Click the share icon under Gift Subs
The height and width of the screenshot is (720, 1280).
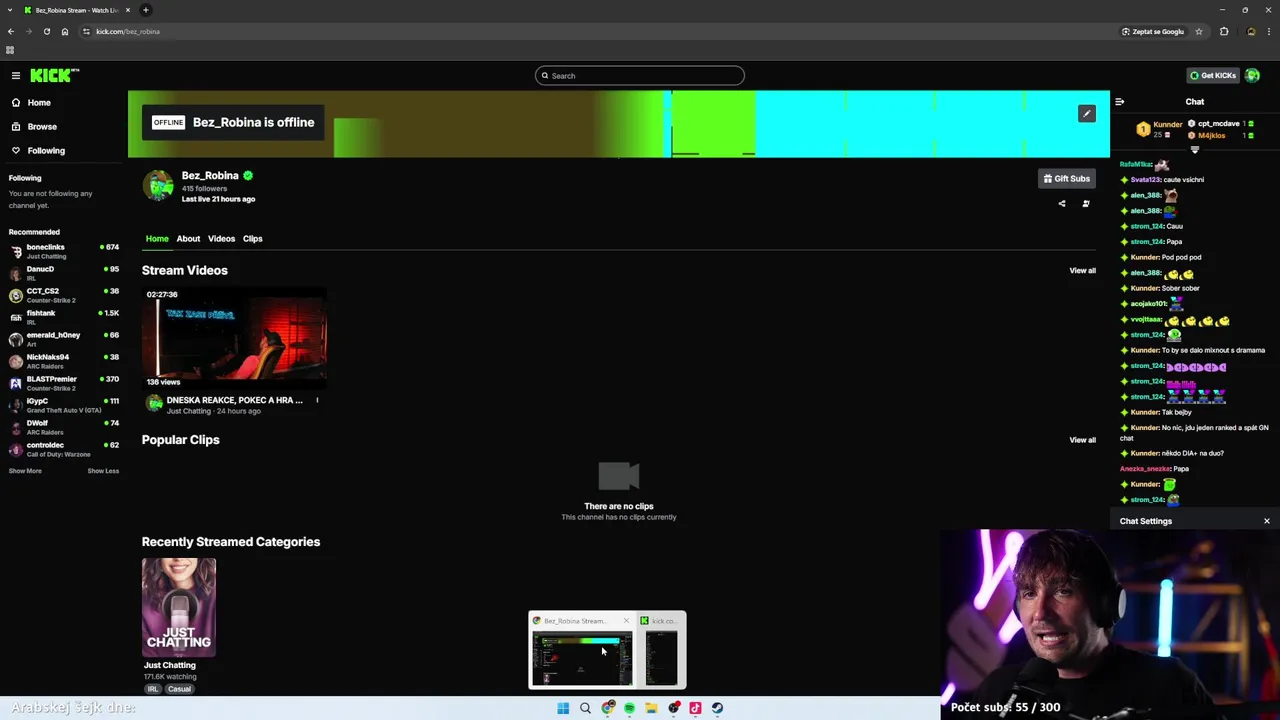pos(1062,204)
